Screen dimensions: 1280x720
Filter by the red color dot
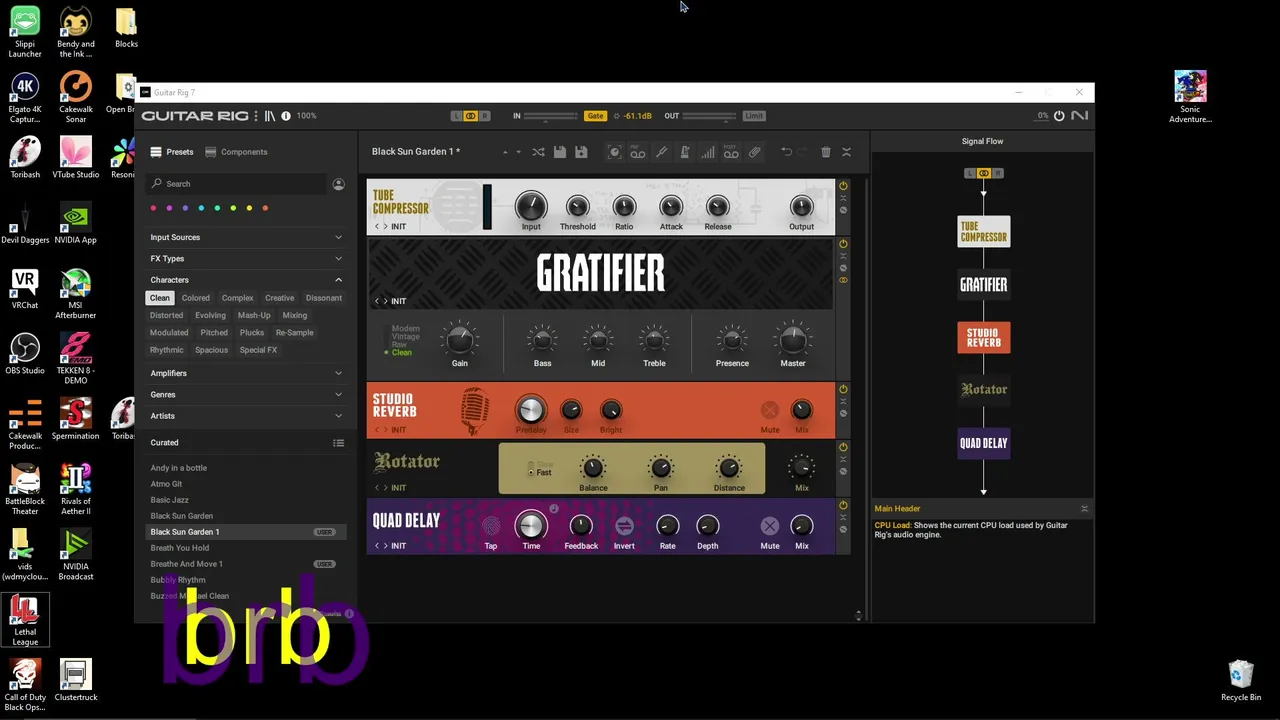(153, 208)
